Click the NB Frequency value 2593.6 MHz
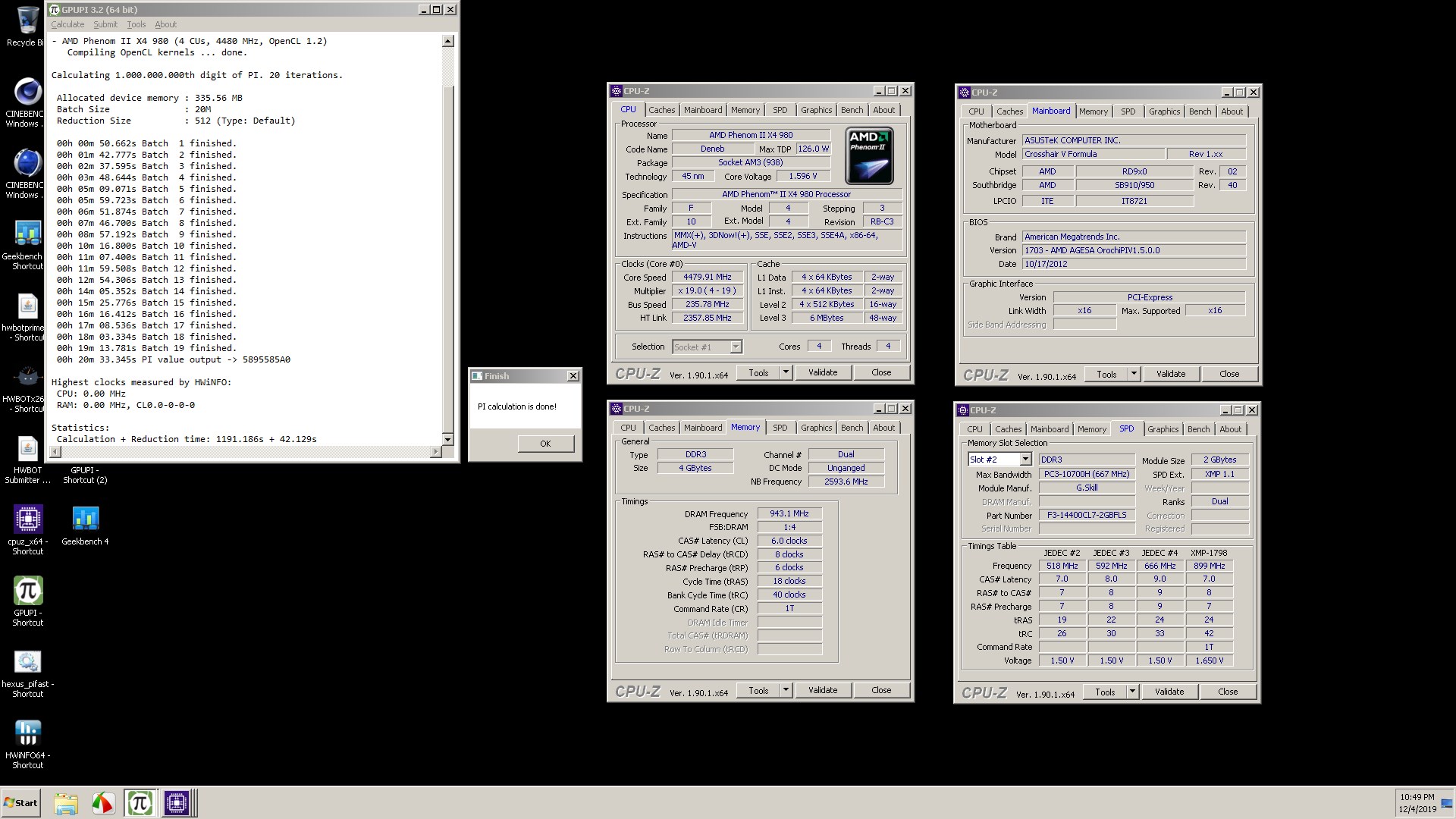1456x819 pixels. (846, 482)
